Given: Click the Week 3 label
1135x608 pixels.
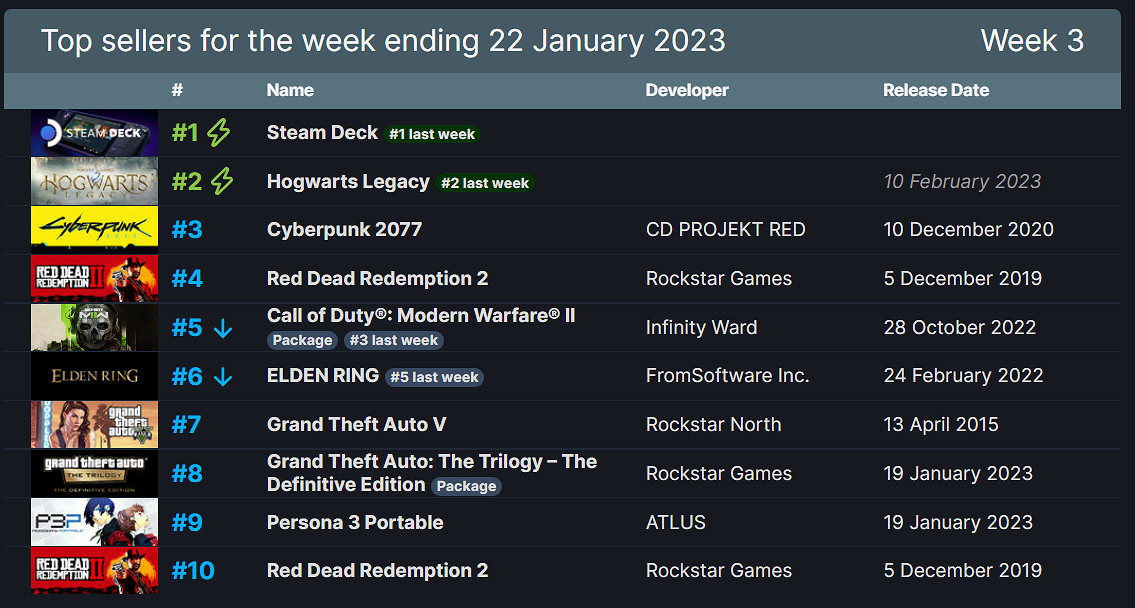Looking at the screenshot, I should pyautogui.click(x=1033, y=41).
